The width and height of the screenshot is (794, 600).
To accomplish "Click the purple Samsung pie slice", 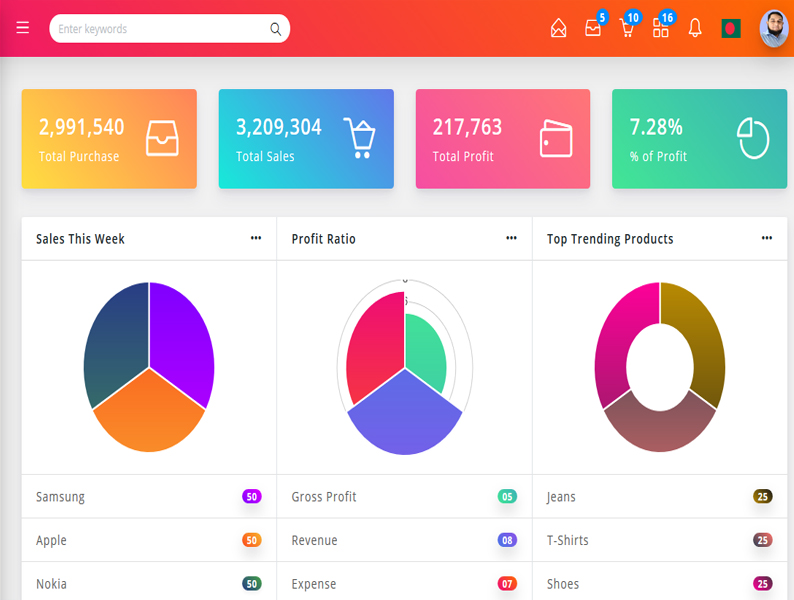I will 182,340.
